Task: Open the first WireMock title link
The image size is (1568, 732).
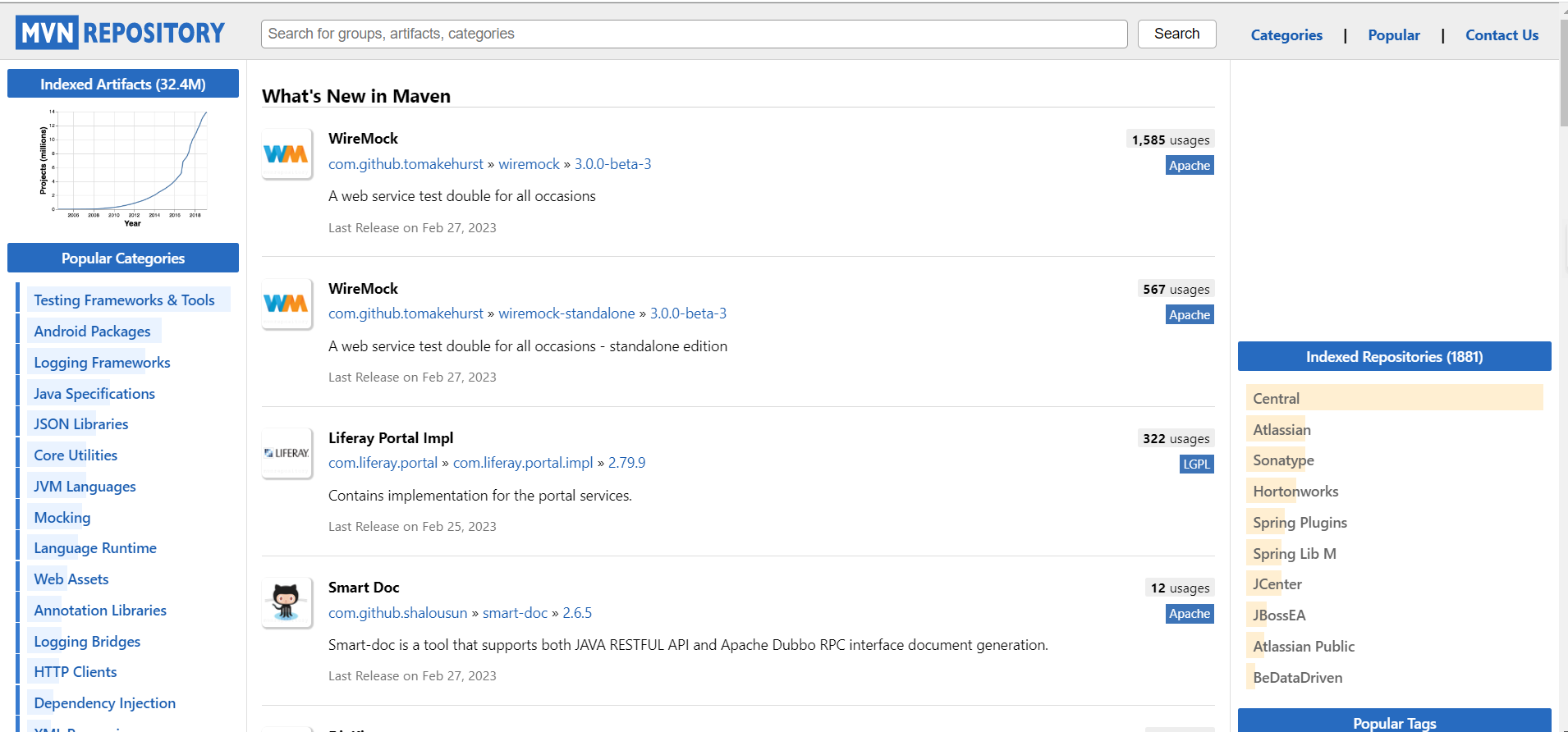Action: tap(363, 139)
